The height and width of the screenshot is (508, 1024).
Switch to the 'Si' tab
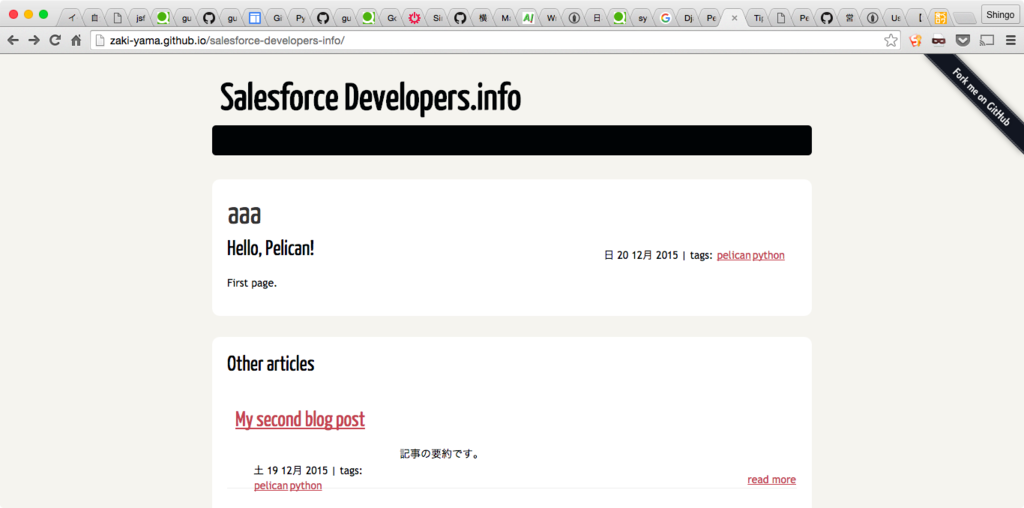tap(437, 18)
